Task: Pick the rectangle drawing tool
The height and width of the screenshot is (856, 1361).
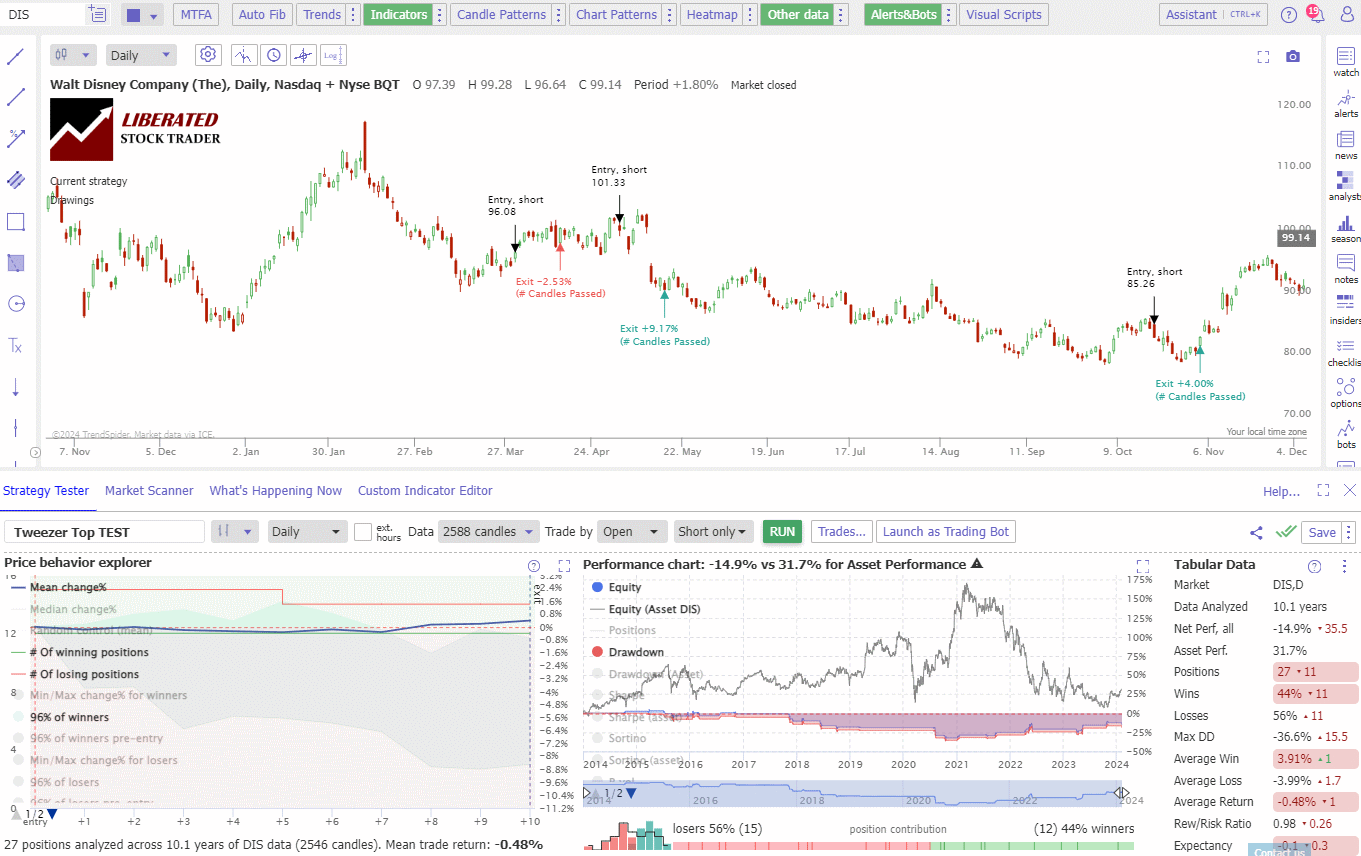Action: (16, 222)
